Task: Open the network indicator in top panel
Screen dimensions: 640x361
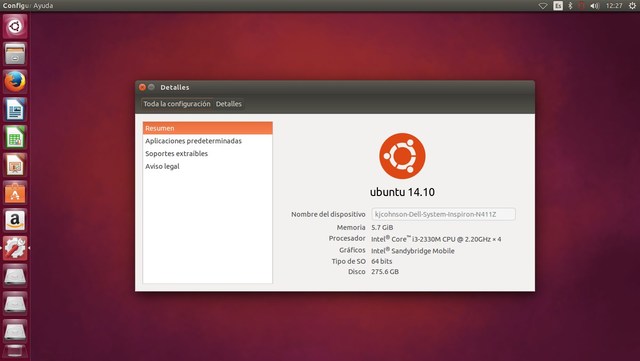Action: click(x=543, y=6)
